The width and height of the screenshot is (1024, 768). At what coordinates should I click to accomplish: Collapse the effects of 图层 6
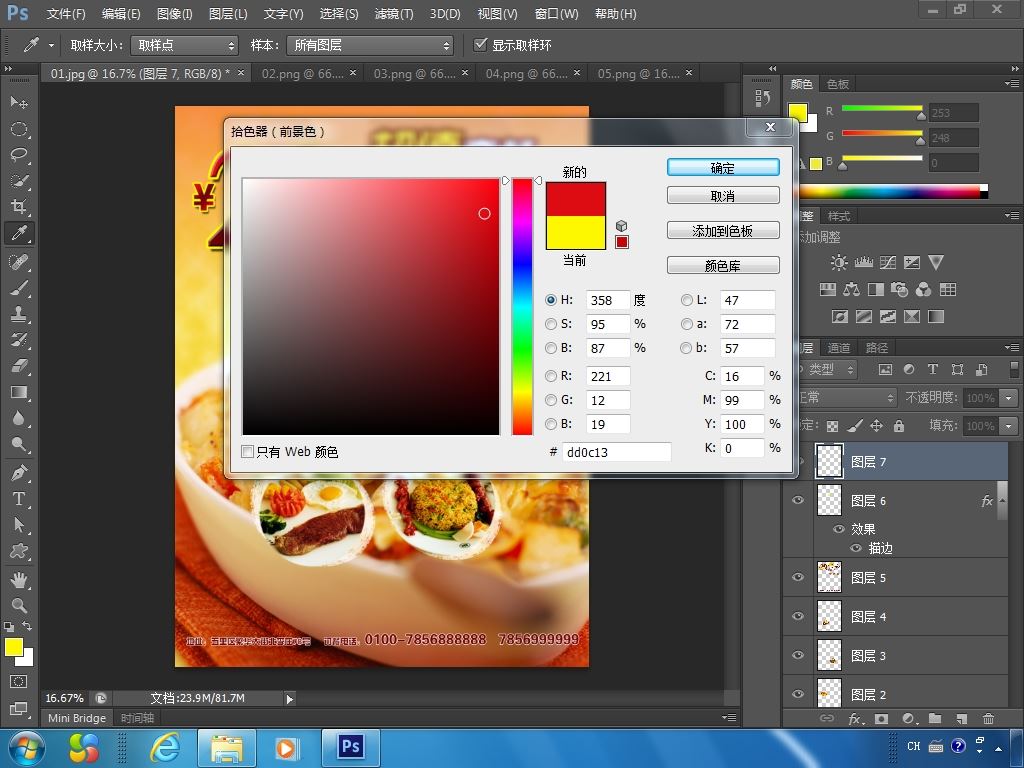[1002, 500]
